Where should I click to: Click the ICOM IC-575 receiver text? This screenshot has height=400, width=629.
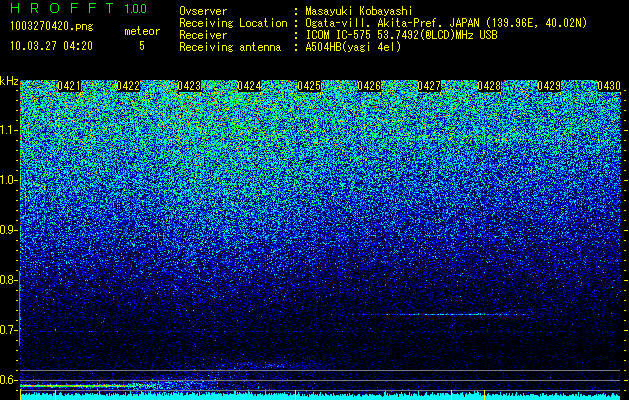tap(401, 35)
